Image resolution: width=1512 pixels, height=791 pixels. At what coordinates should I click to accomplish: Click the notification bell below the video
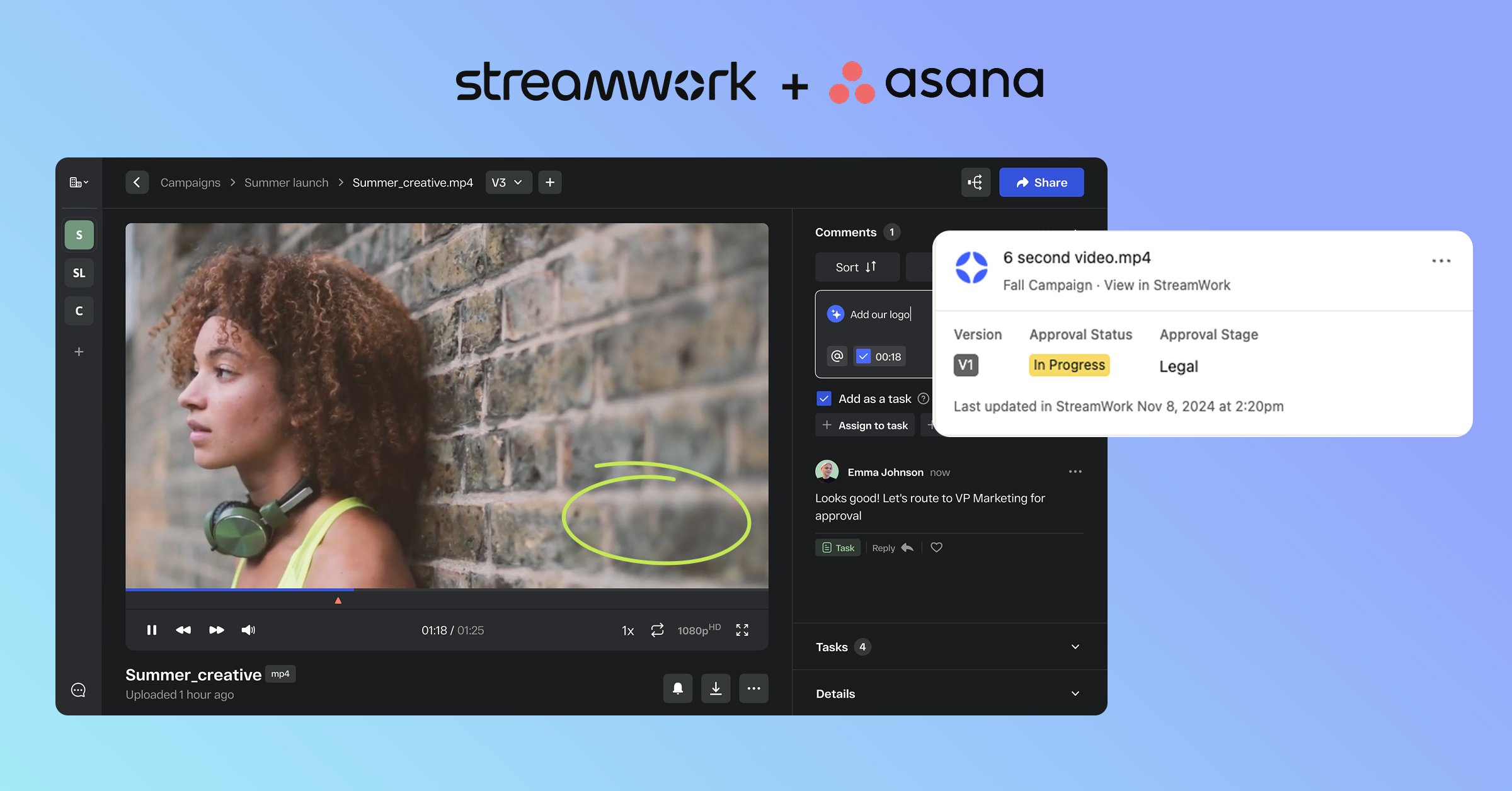click(x=678, y=688)
